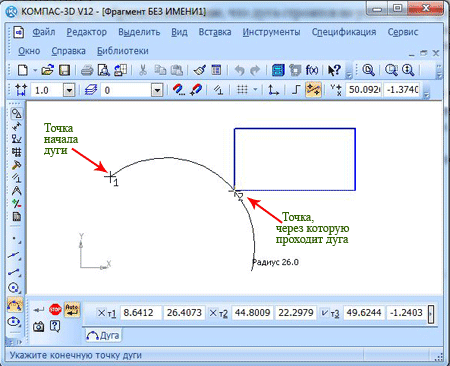The width and height of the screenshot is (450, 366).
Task: Select the Edit hammer tool panel
Action: [x=16, y=165]
